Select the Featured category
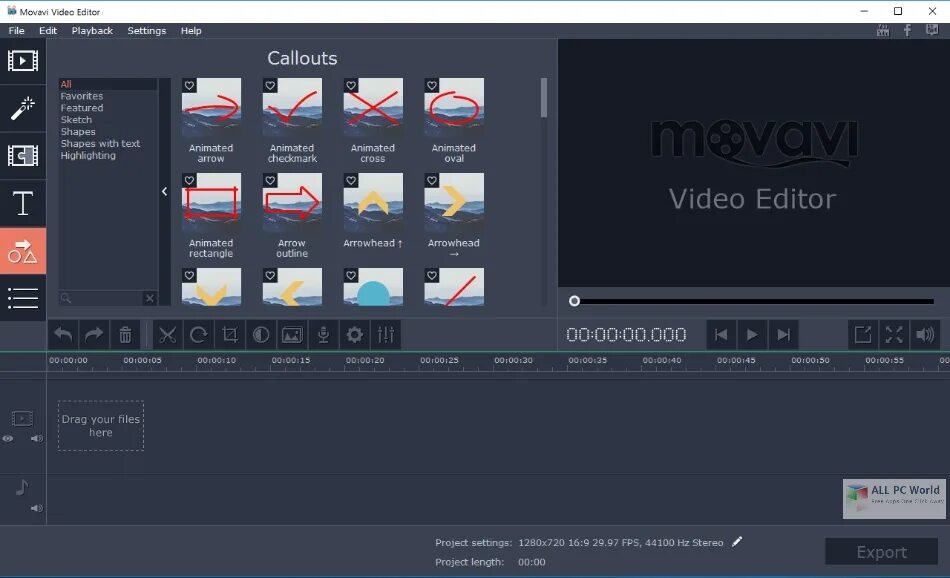Viewport: 950px width, 578px height. [82, 108]
